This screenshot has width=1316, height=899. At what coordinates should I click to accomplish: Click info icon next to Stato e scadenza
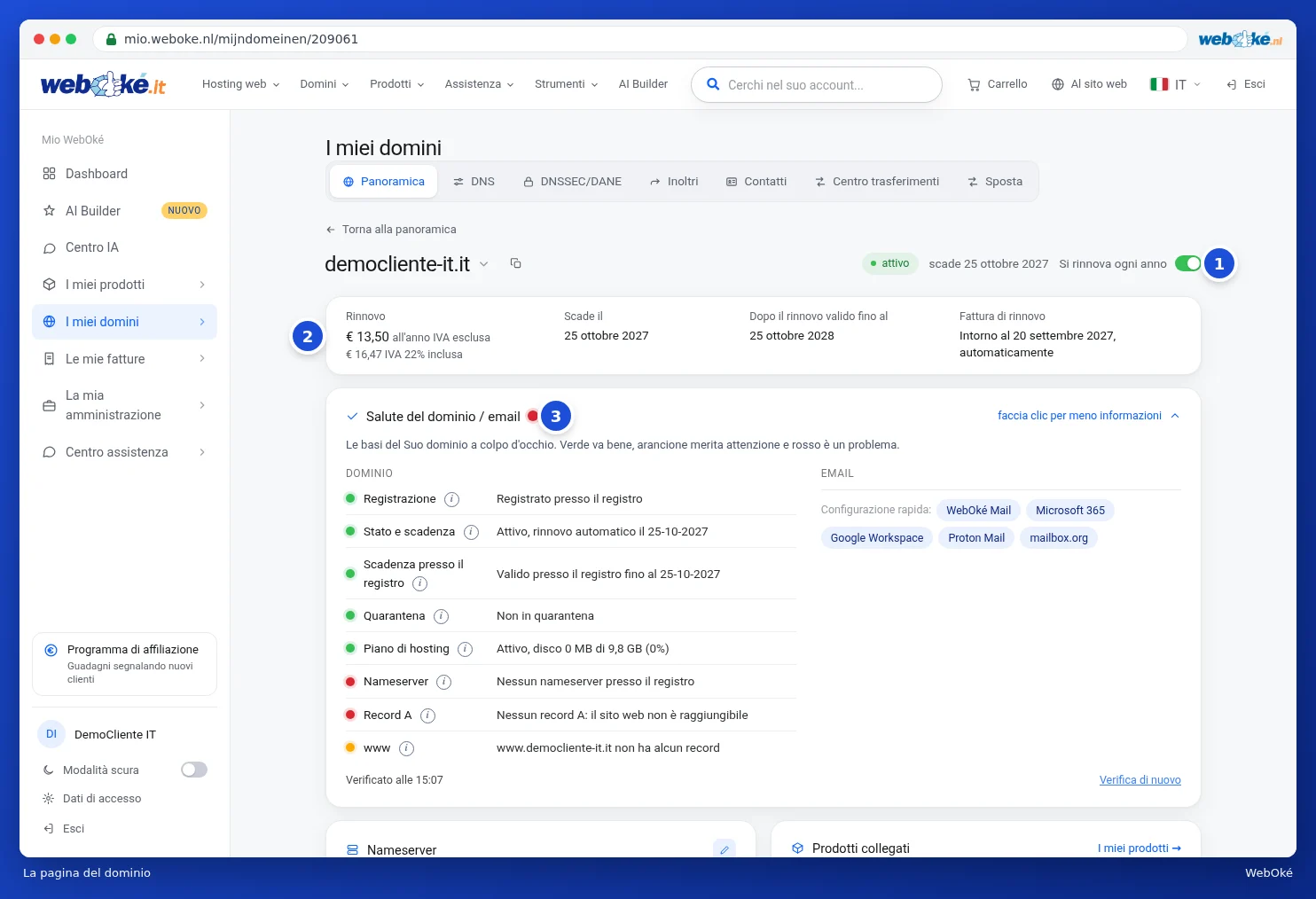click(x=471, y=532)
